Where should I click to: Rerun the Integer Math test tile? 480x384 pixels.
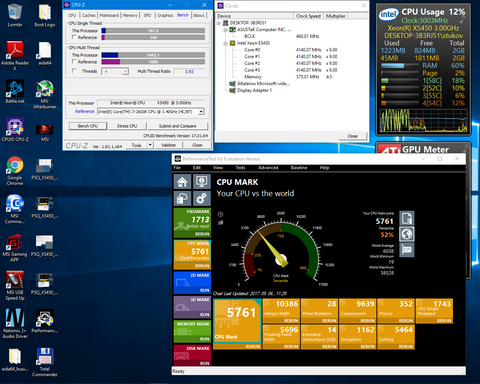pos(291,320)
